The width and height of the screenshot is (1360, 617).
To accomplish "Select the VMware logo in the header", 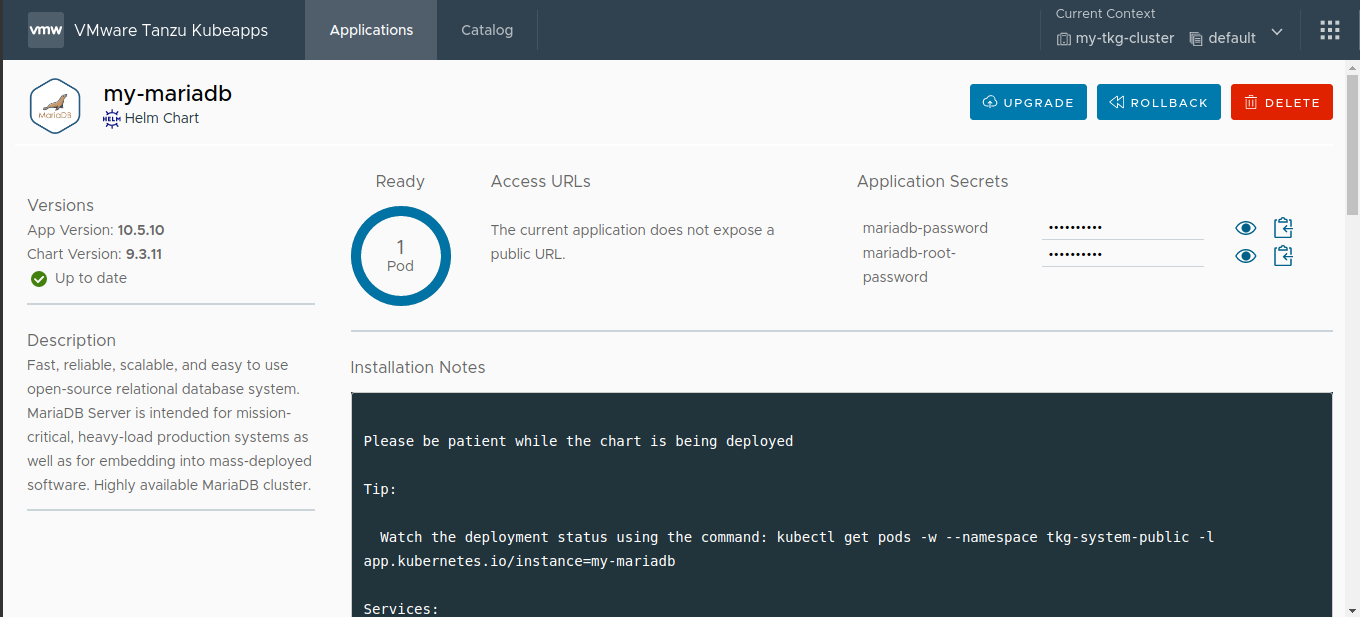I will 45,29.
